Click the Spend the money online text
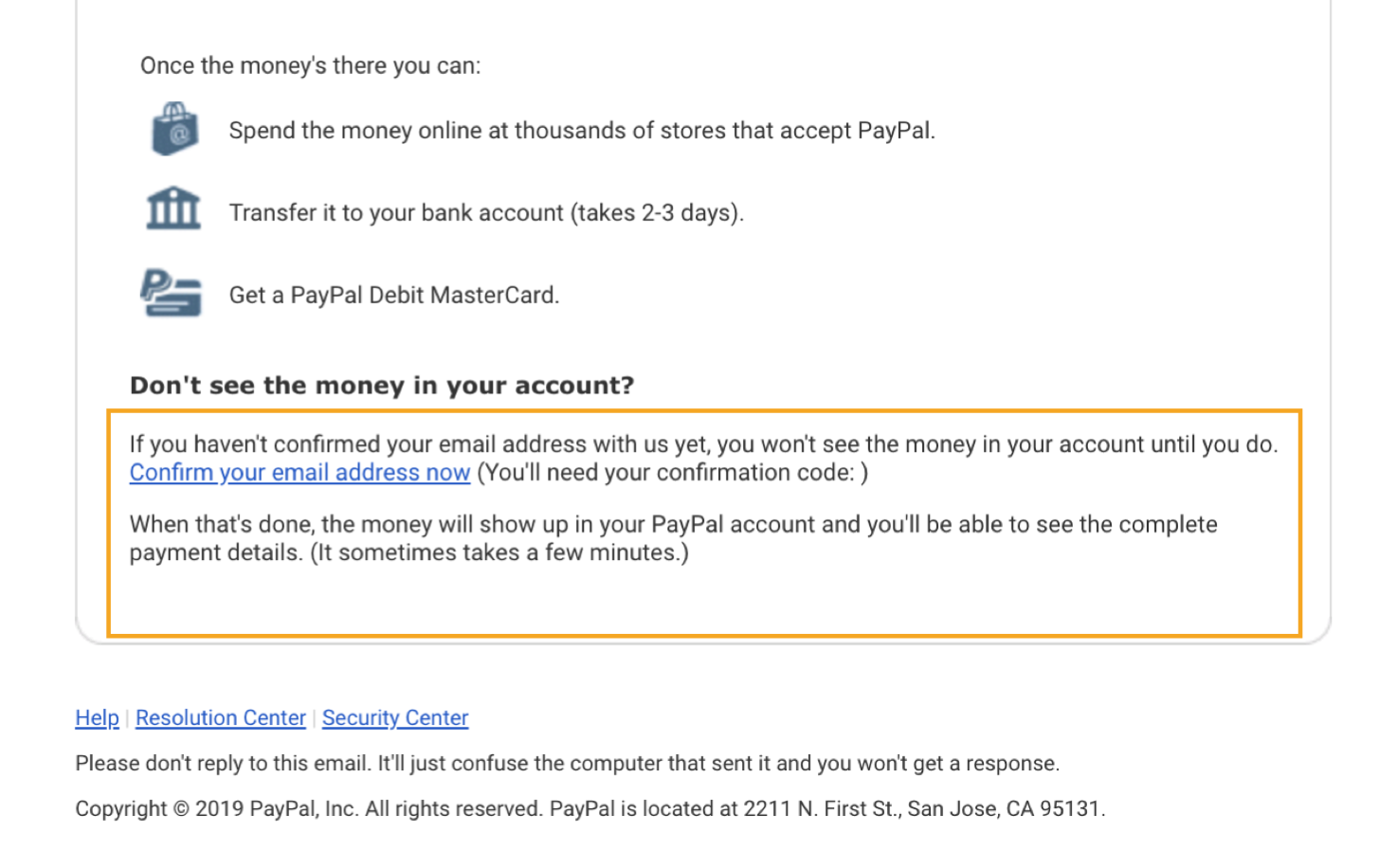1397x868 pixels. tap(582, 131)
